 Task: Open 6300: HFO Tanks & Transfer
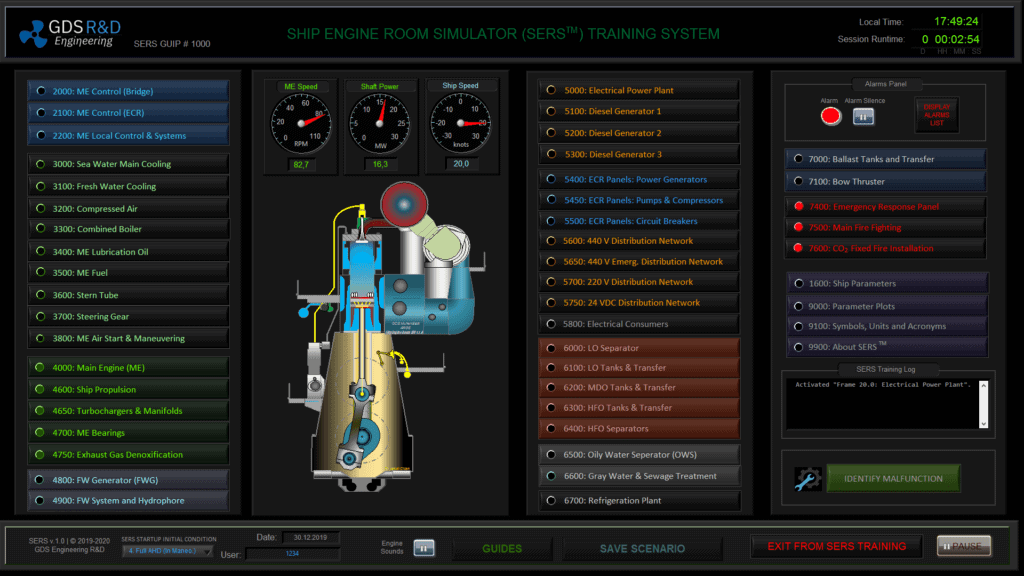pyautogui.click(x=639, y=408)
